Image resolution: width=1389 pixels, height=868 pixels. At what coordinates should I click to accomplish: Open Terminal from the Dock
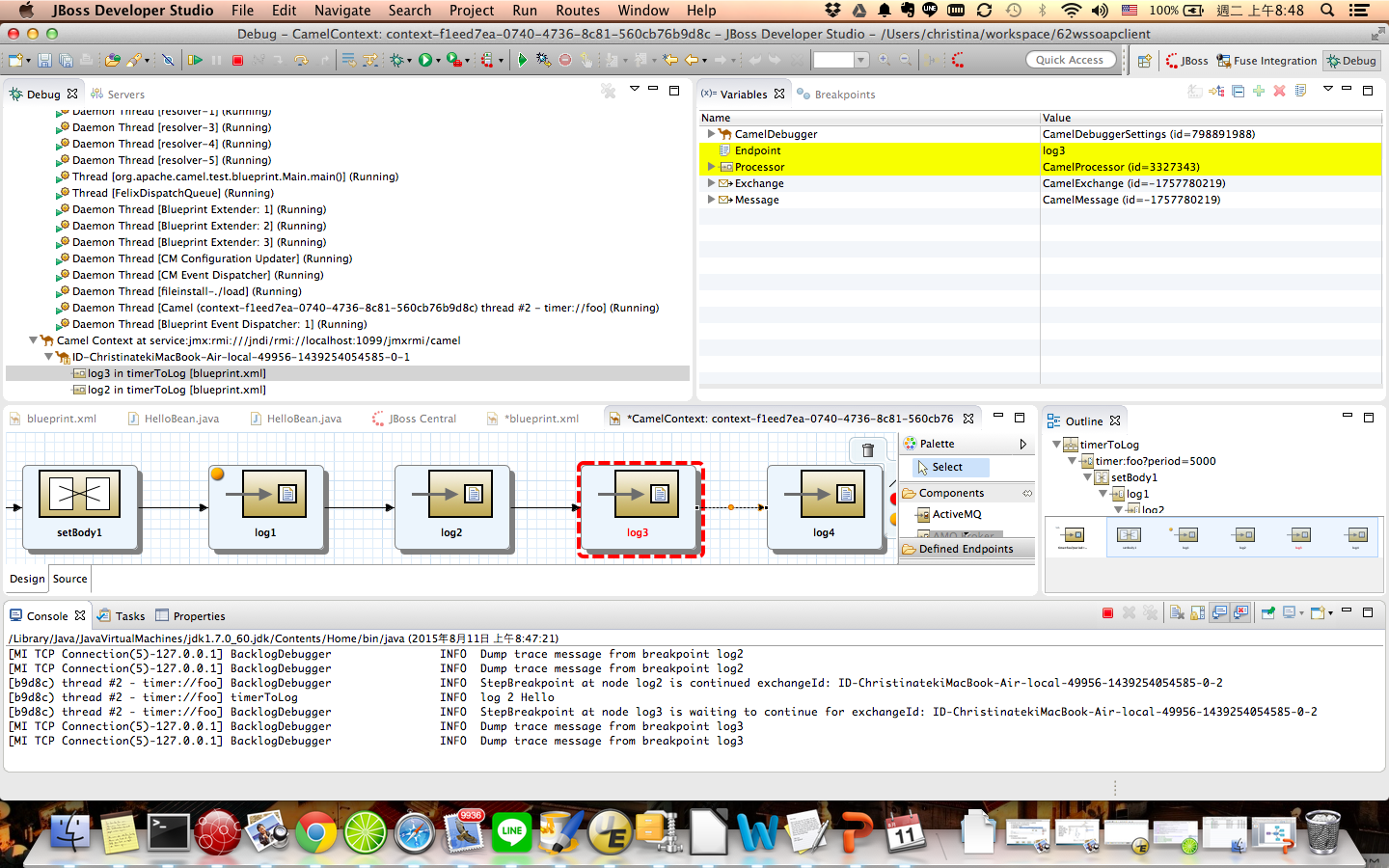(169, 831)
